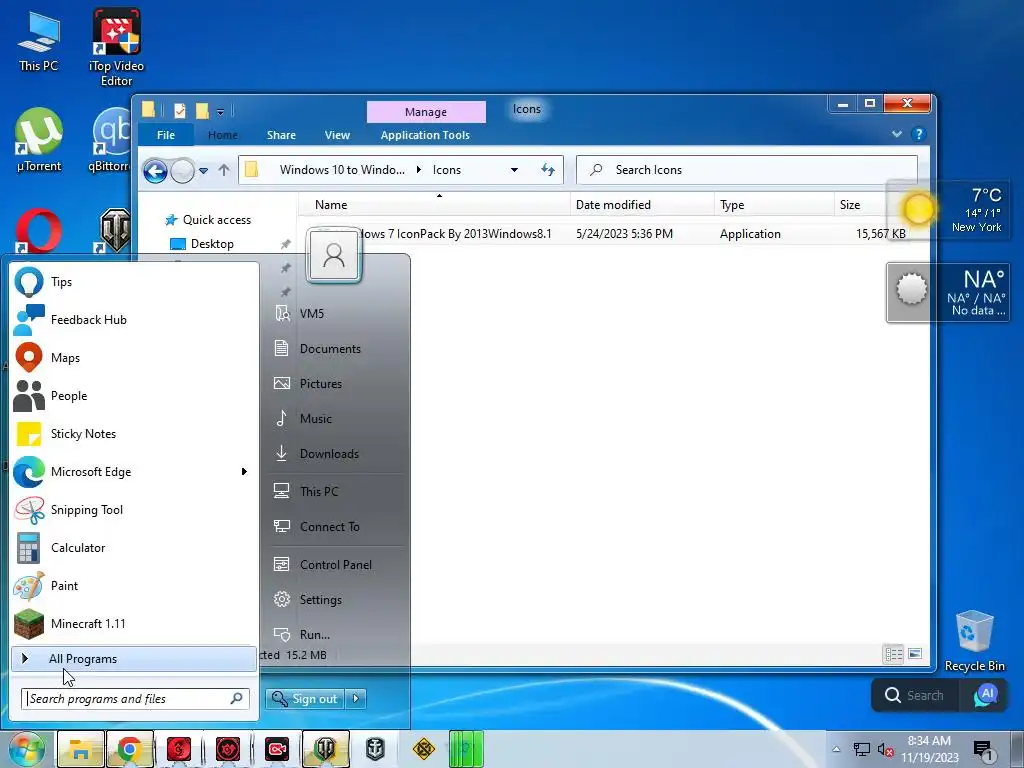The width and height of the screenshot is (1024, 768).
Task: Sort files by Size column
Action: (x=860, y=205)
